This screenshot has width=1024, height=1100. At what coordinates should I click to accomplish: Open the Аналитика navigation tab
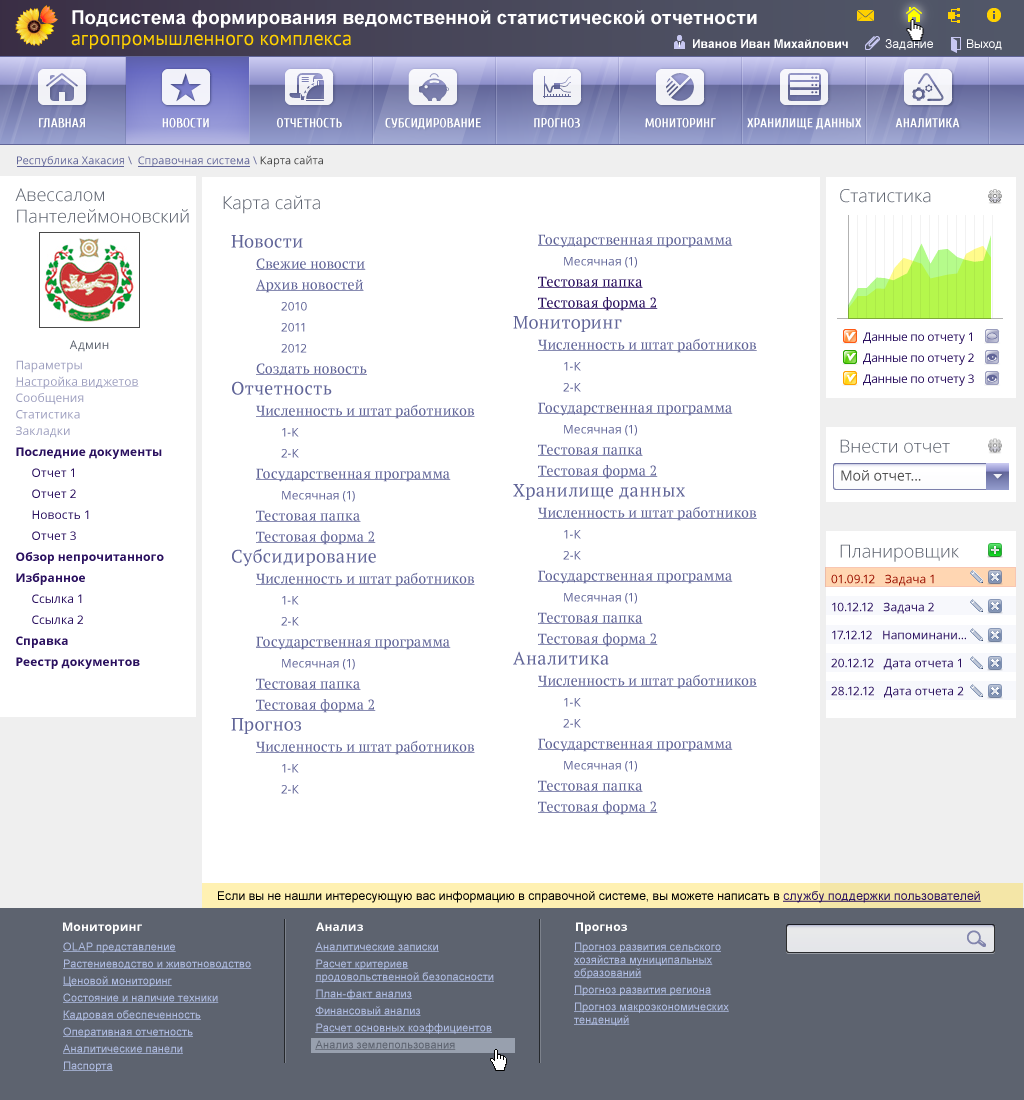point(927,100)
